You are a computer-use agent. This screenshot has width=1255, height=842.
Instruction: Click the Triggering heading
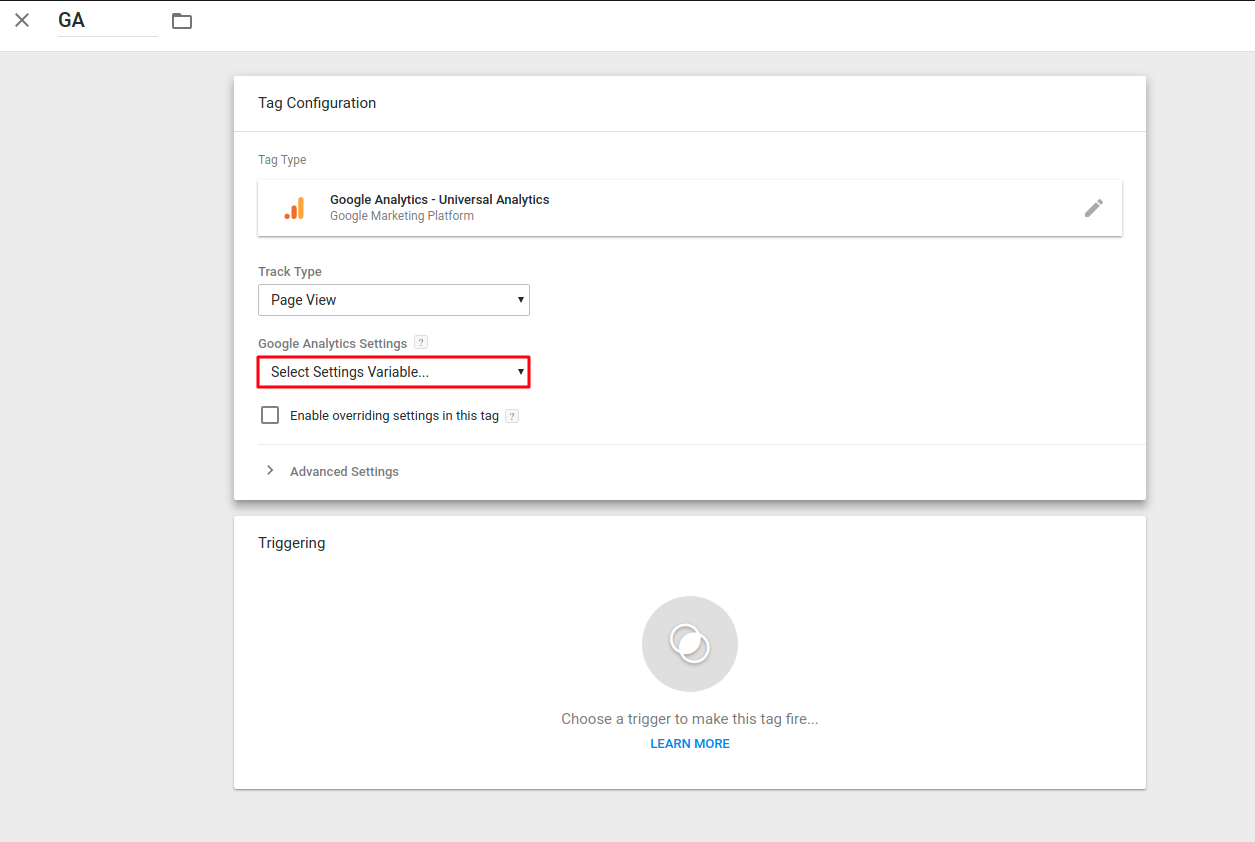(292, 543)
